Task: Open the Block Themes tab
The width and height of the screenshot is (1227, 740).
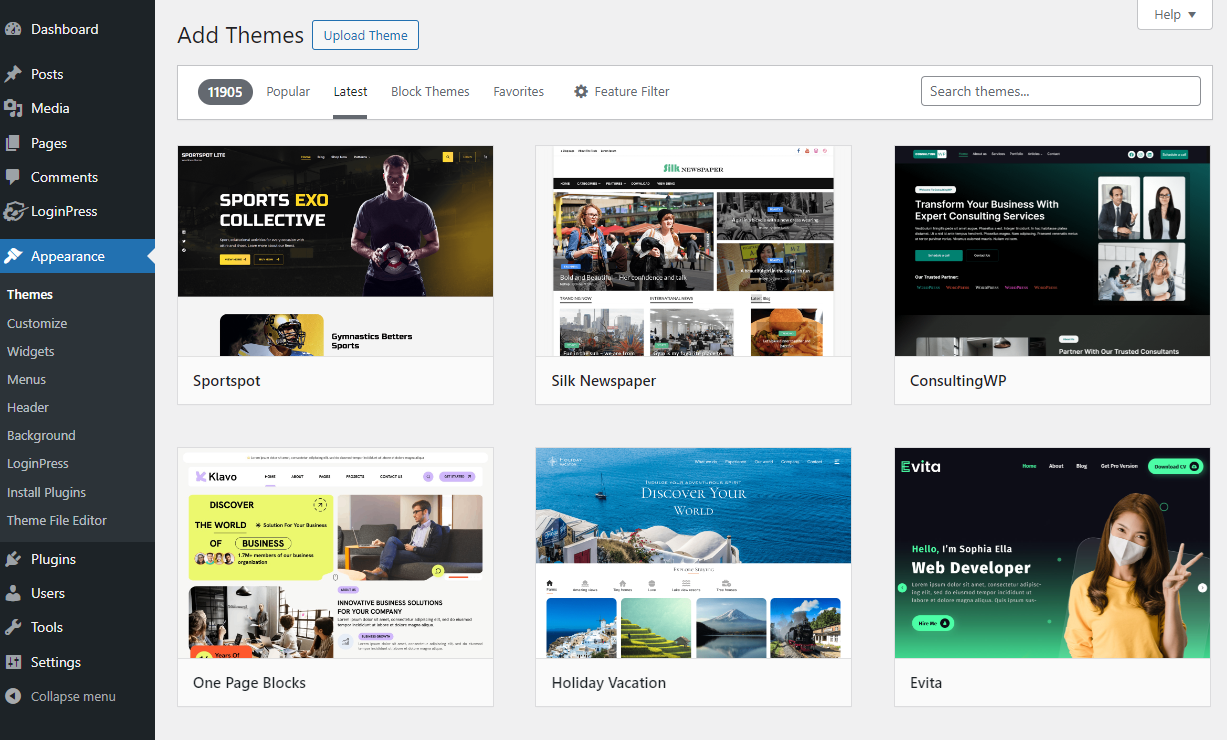Action: coord(430,91)
